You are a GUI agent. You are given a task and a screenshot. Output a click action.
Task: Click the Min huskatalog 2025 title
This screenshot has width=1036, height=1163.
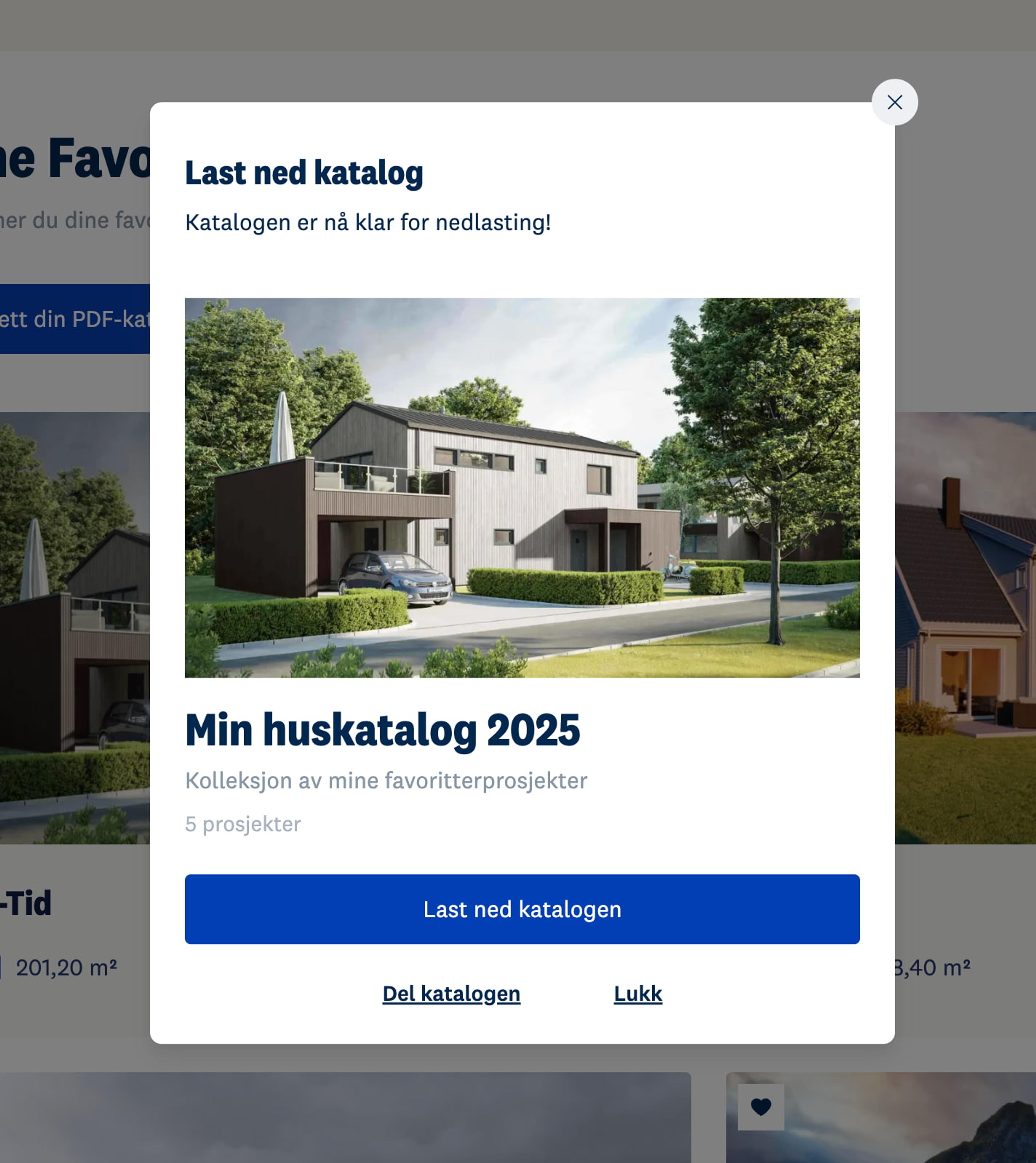tap(382, 730)
